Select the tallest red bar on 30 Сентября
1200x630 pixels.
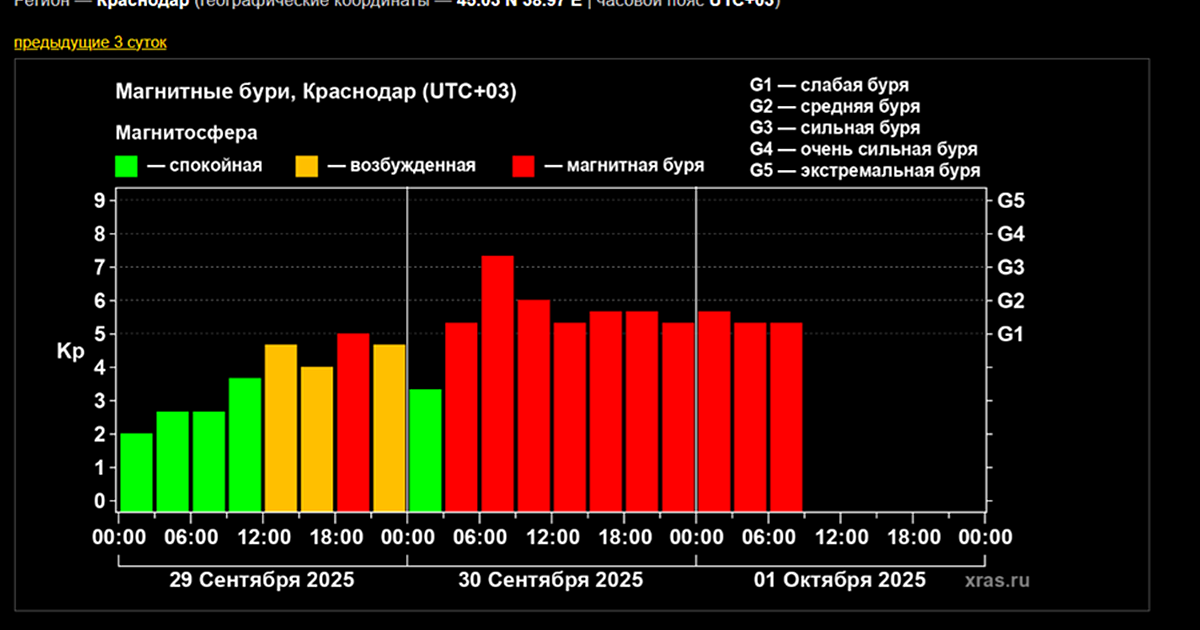(497, 383)
